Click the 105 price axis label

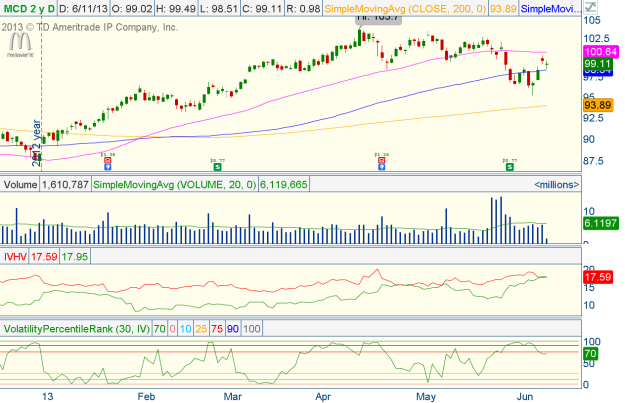[592, 20]
